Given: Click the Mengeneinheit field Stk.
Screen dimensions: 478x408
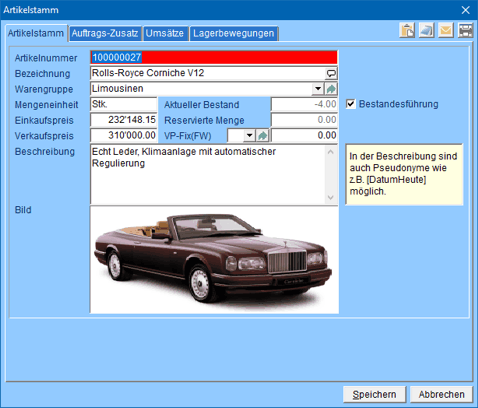Looking at the screenshot, I should [123, 104].
